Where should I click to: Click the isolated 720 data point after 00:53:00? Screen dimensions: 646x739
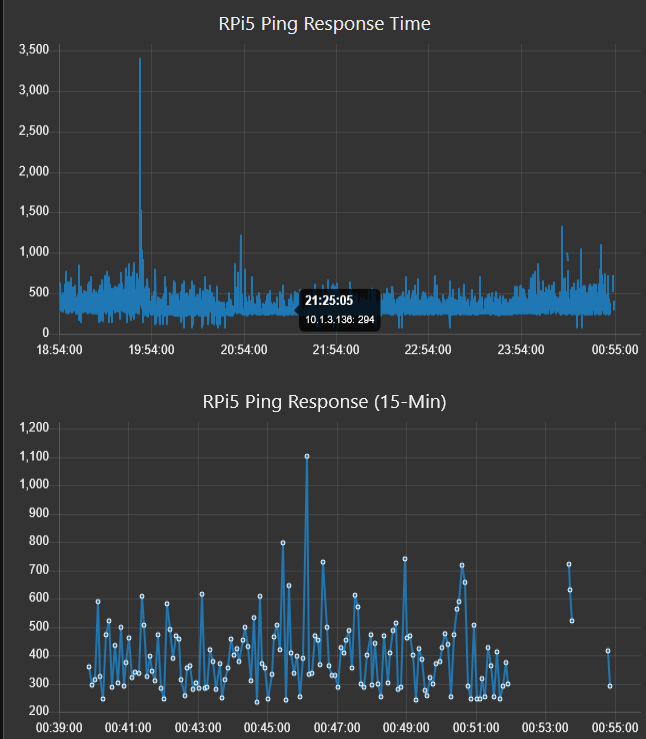(x=569, y=564)
